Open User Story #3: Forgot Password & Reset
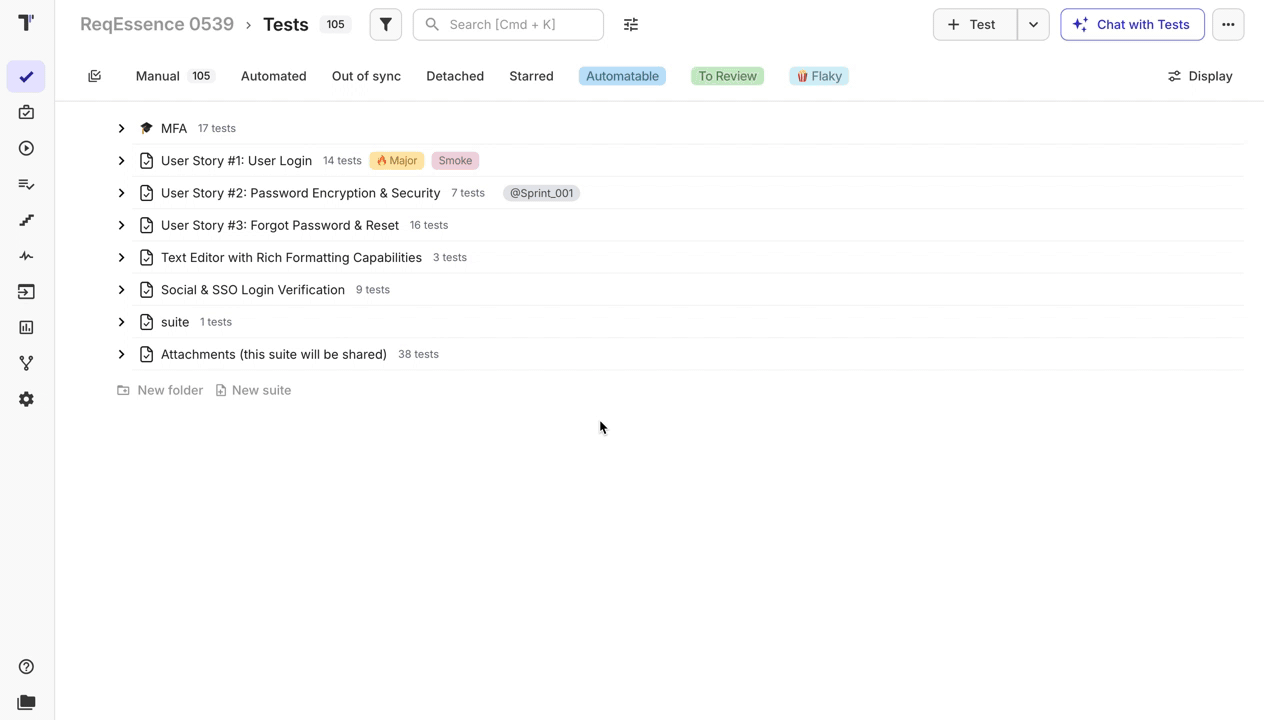 coord(280,225)
